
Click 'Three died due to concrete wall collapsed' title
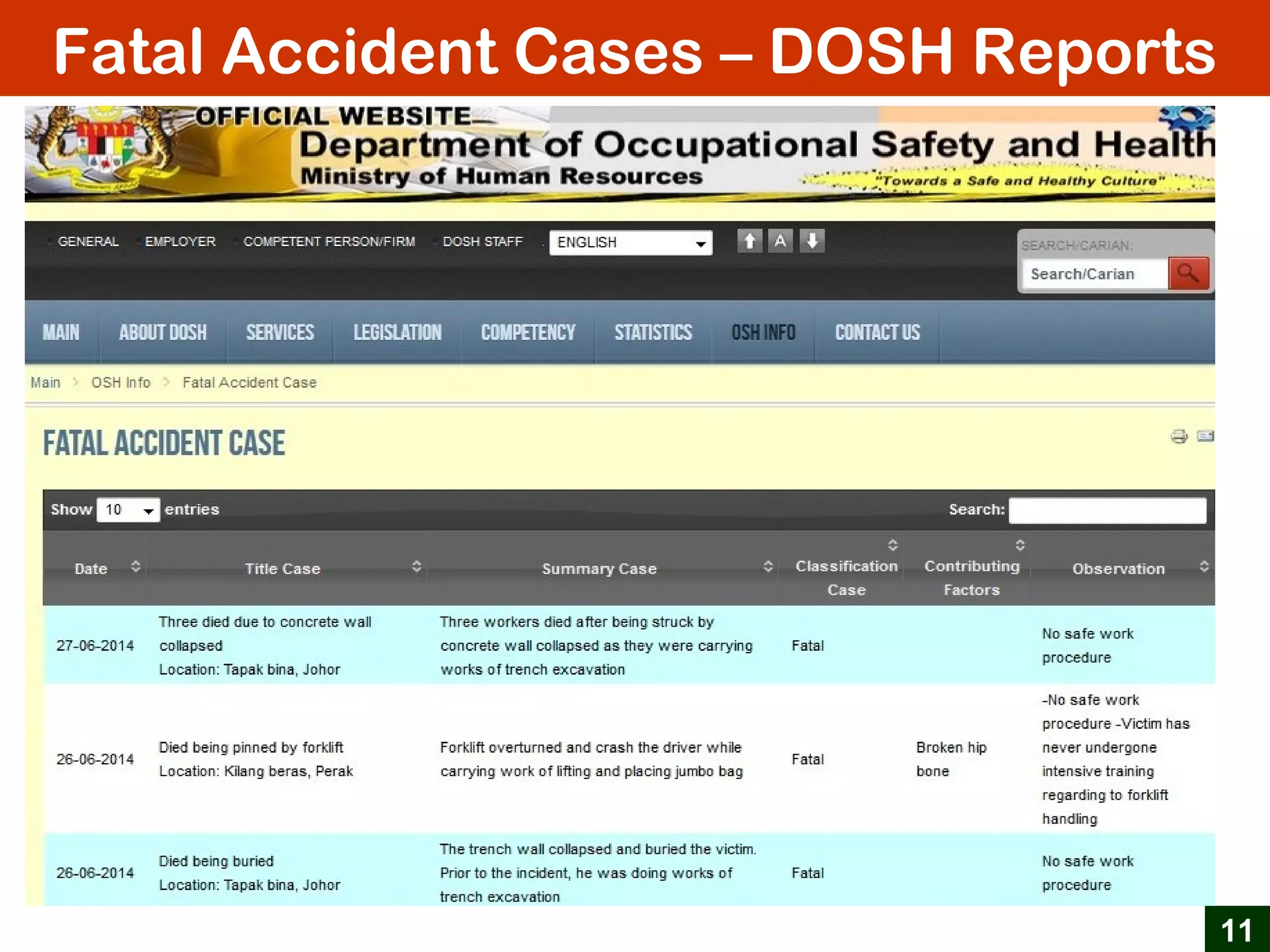[x=265, y=633]
